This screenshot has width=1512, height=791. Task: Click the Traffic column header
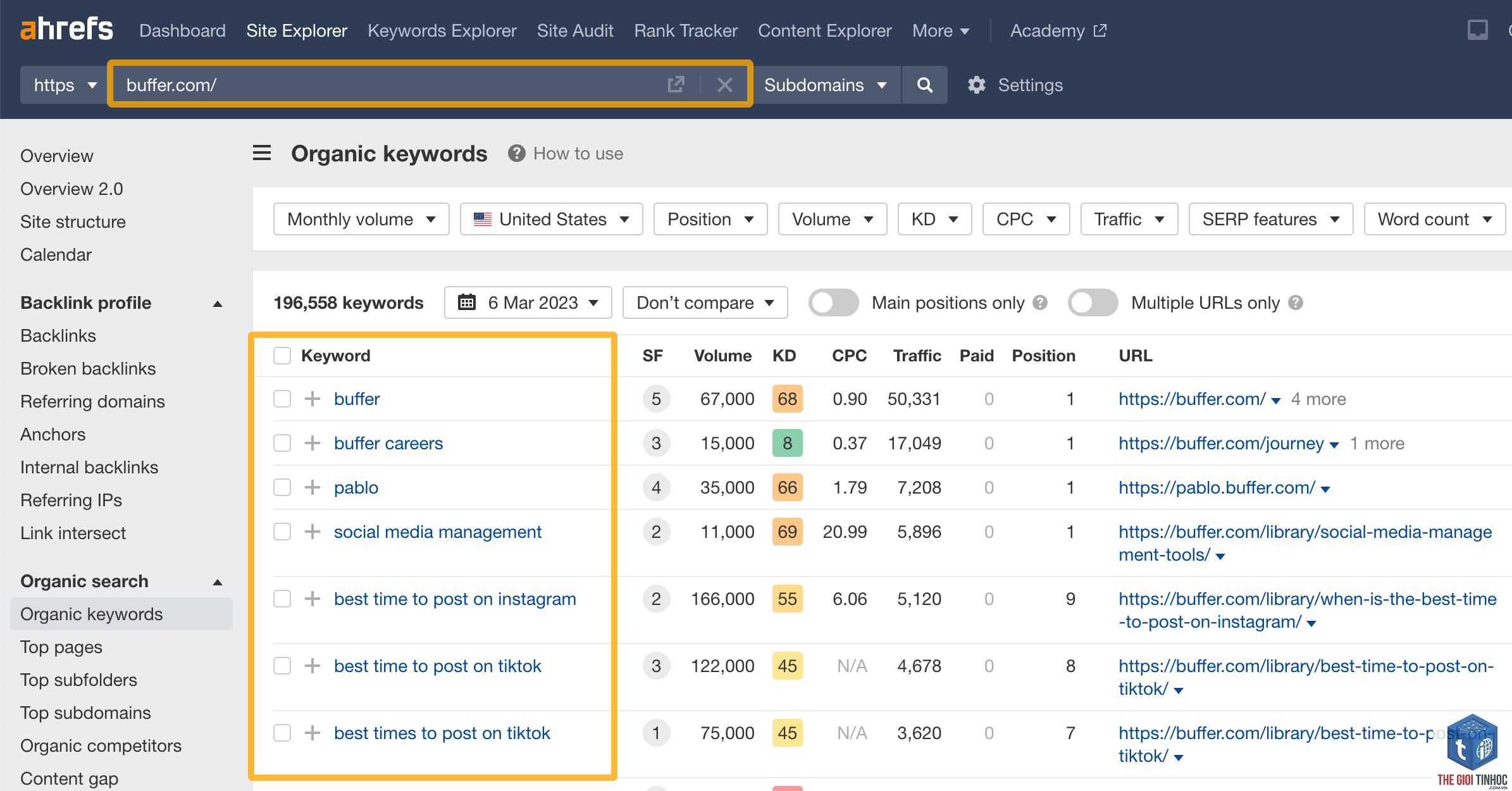click(x=917, y=356)
